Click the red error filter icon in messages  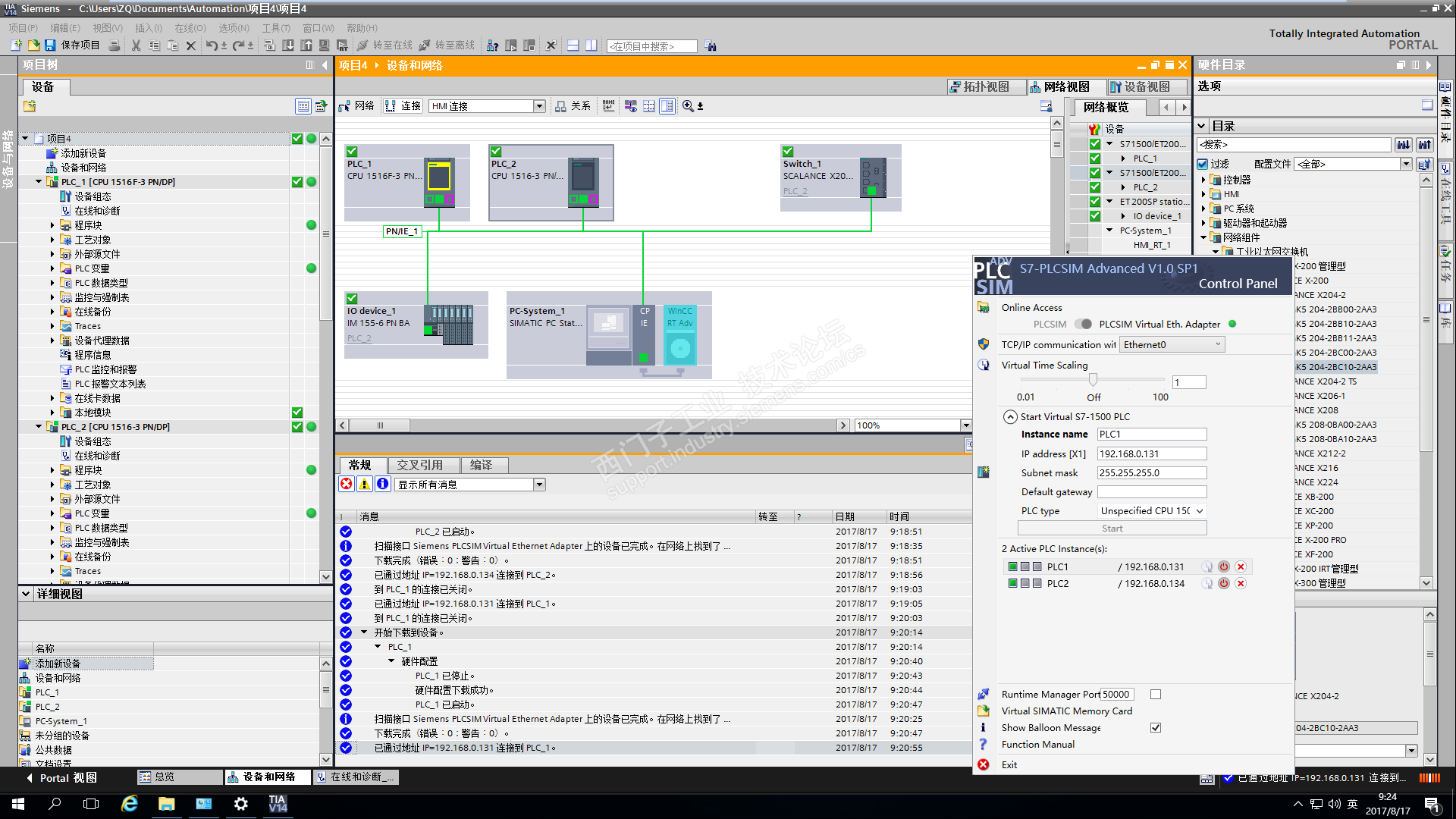[347, 484]
